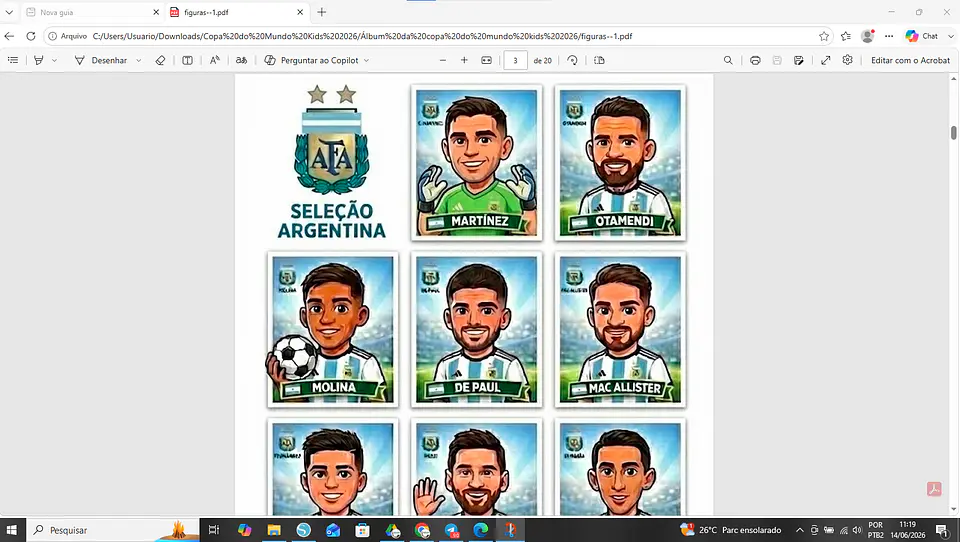Click the address bar URL

point(362,36)
